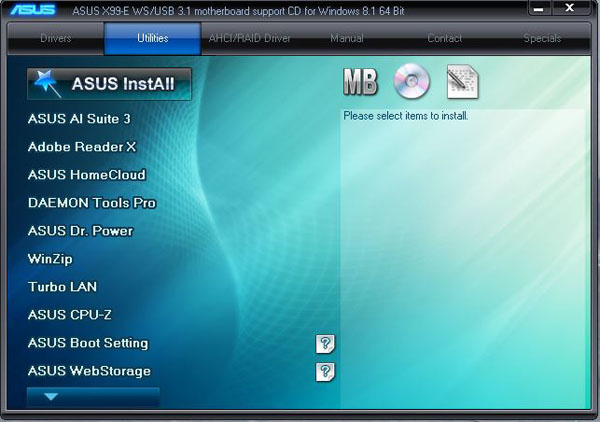Image resolution: width=600 pixels, height=422 pixels.
Task: Open the AHCI/RAID Driver tab
Action: pyautogui.click(x=249, y=38)
